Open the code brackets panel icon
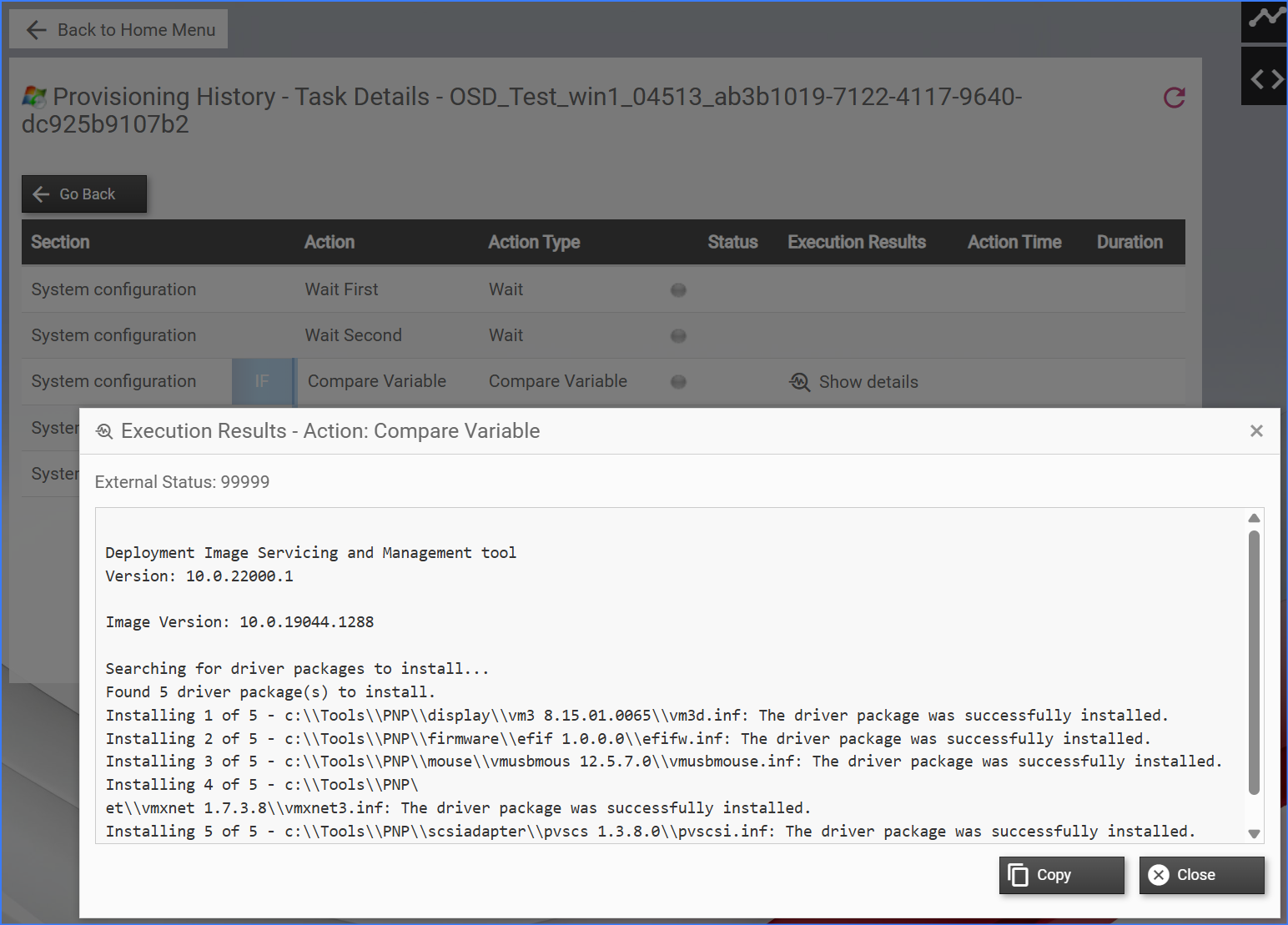 click(1265, 78)
